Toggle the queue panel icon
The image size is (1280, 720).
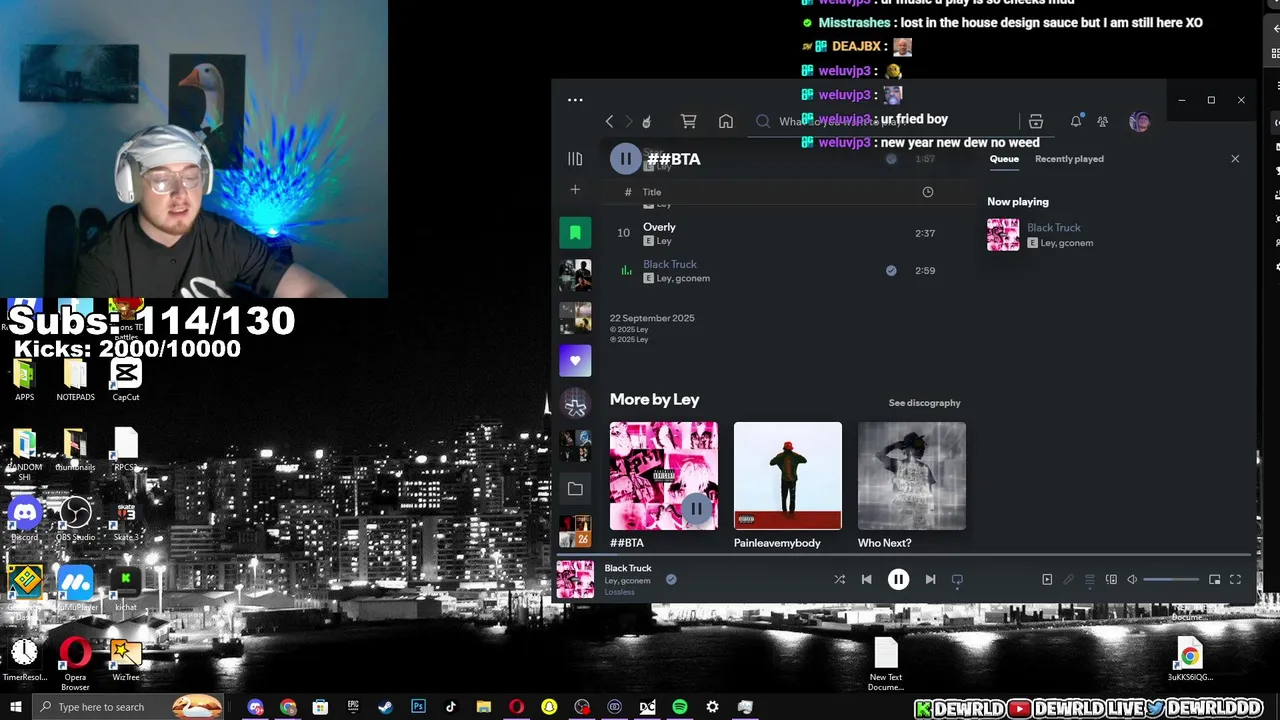point(1090,579)
